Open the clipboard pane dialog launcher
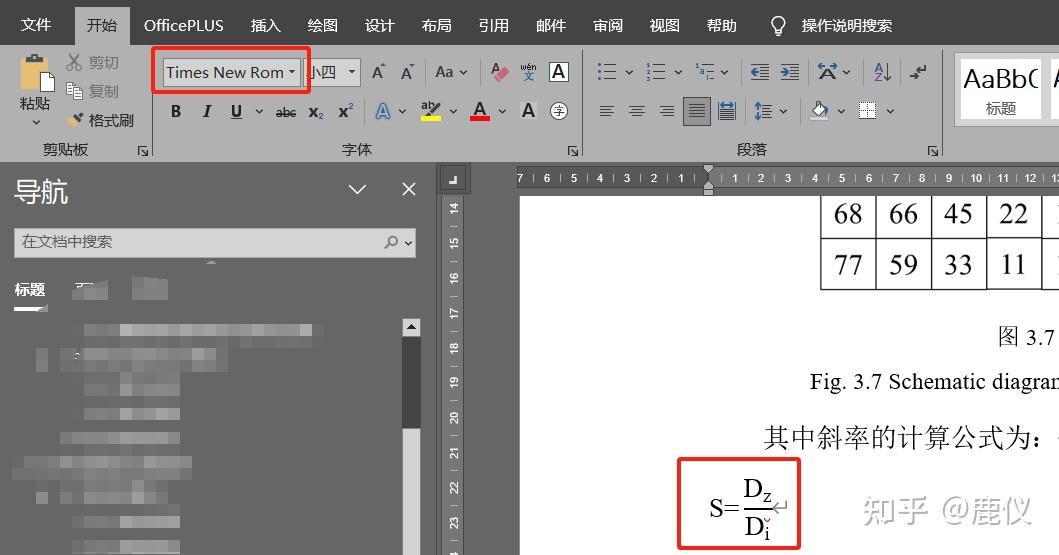This screenshot has height=555, width=1059. 143,151
